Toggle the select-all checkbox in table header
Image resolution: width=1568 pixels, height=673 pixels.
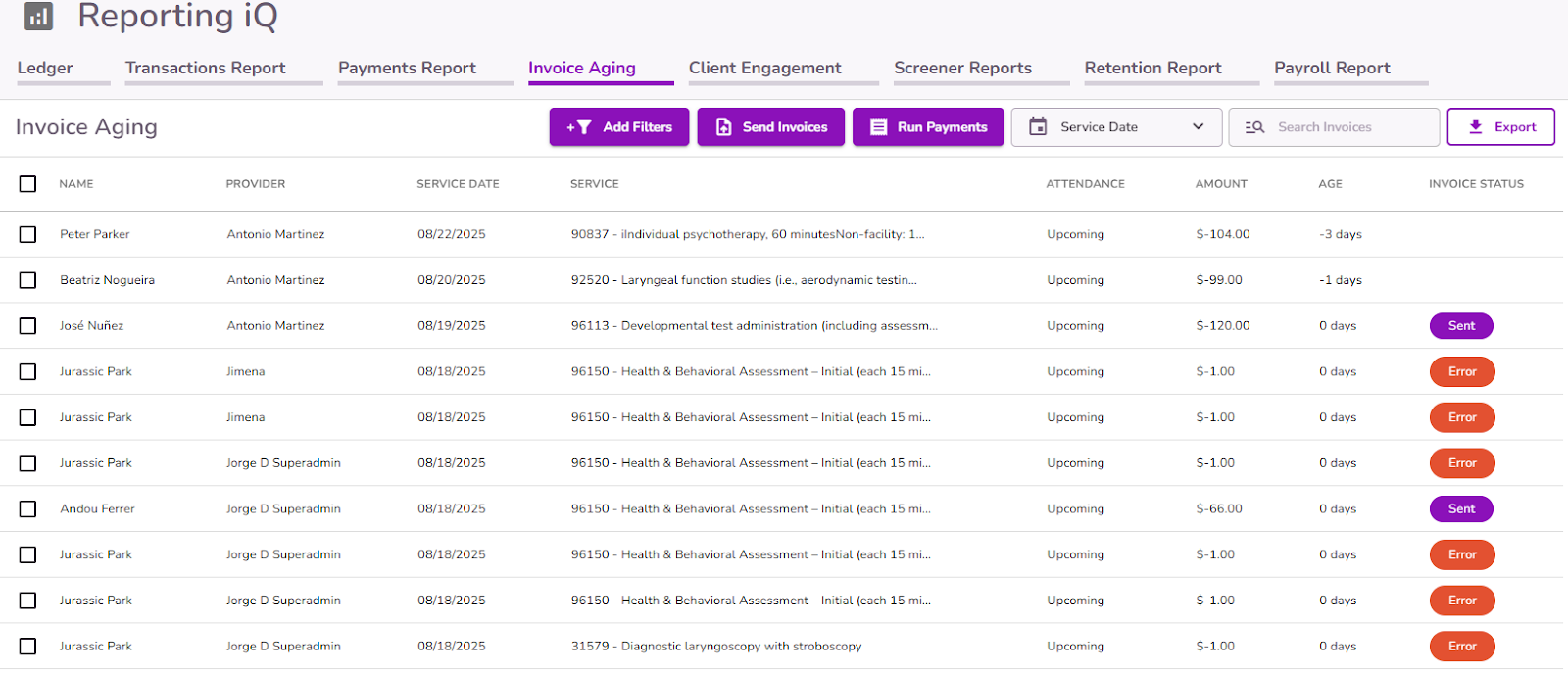tap(27, 184)
